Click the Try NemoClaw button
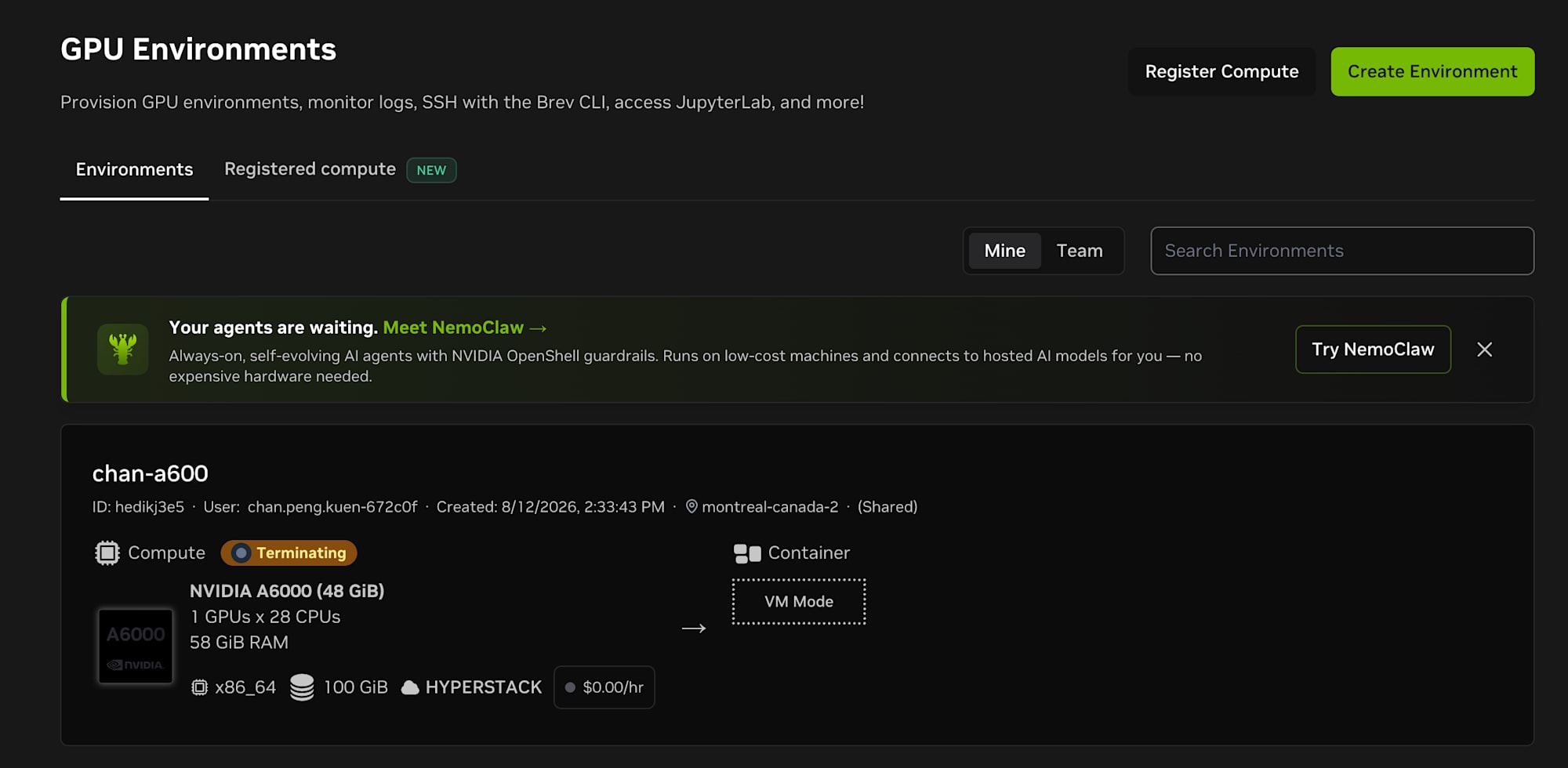The height and width of the screenshot is (768, 1568). click(1373, 350)
